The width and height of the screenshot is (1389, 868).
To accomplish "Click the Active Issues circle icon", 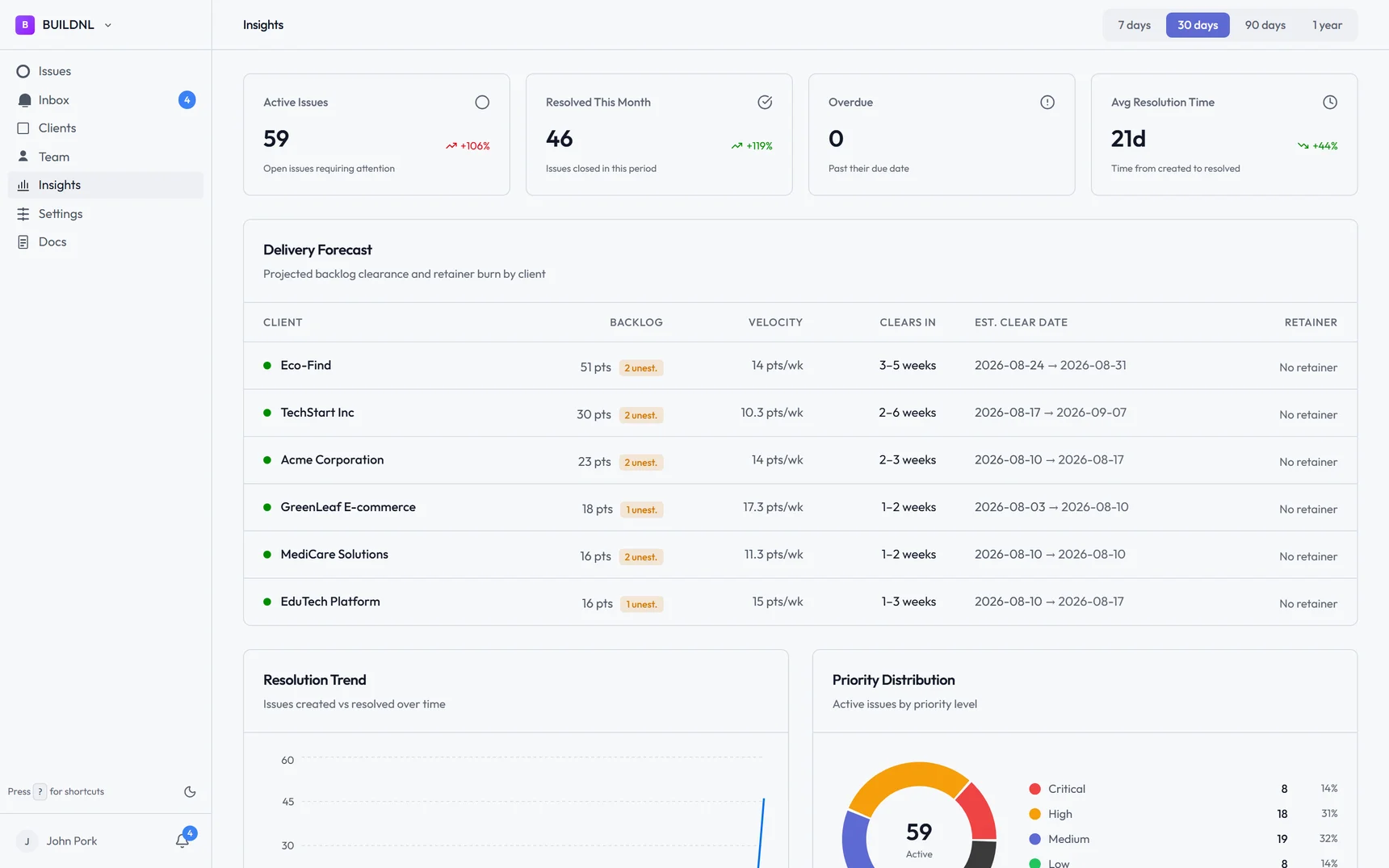I will click(x=482, y=103).
